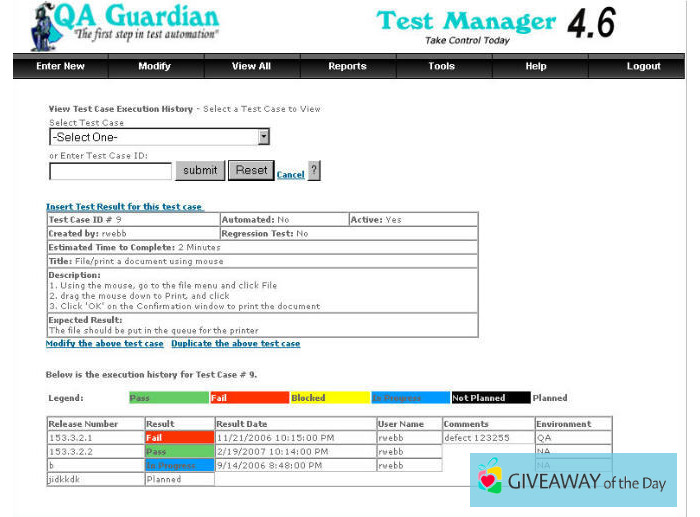Click the red Fail result cell
The height and width of the screenshot is (517, 700).
[x=179, y=437]
